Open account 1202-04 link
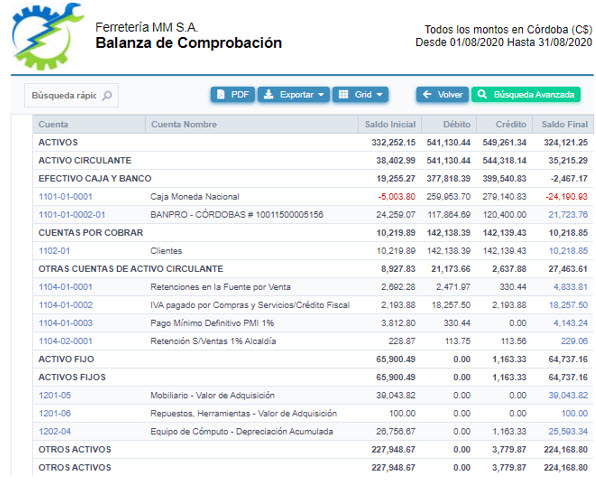This screenshot has height=480, width=596. (x=54, y=431)
